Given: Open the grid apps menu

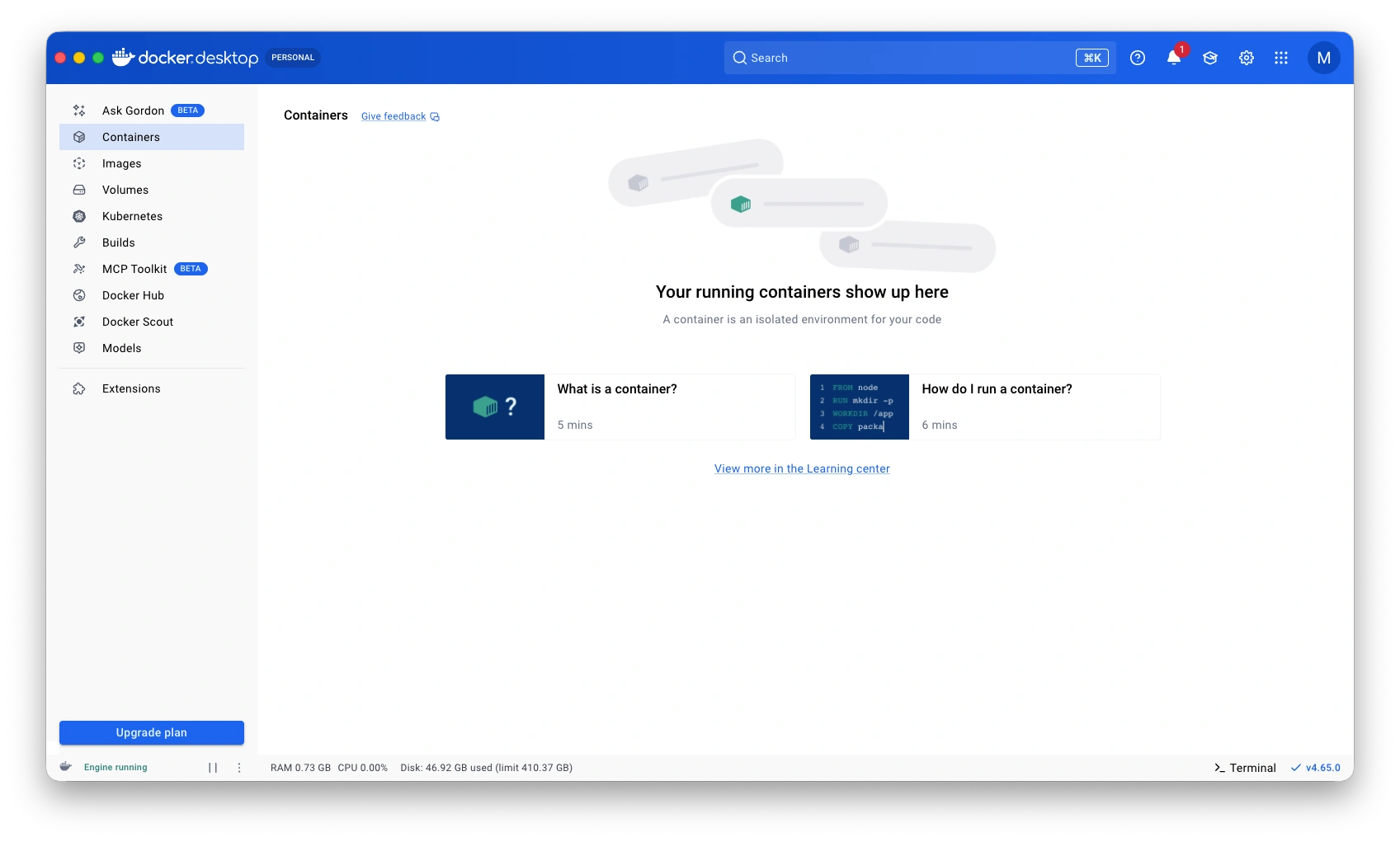Looking at the screenshot, I should [1282, 58].
